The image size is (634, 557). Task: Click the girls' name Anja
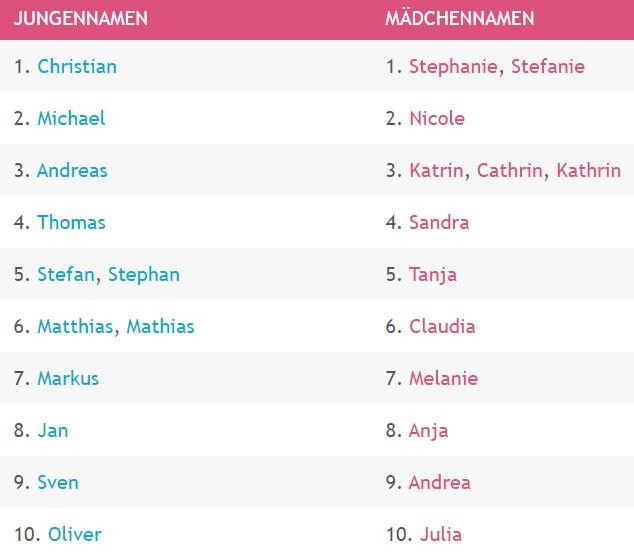click(x=428, y=431)
